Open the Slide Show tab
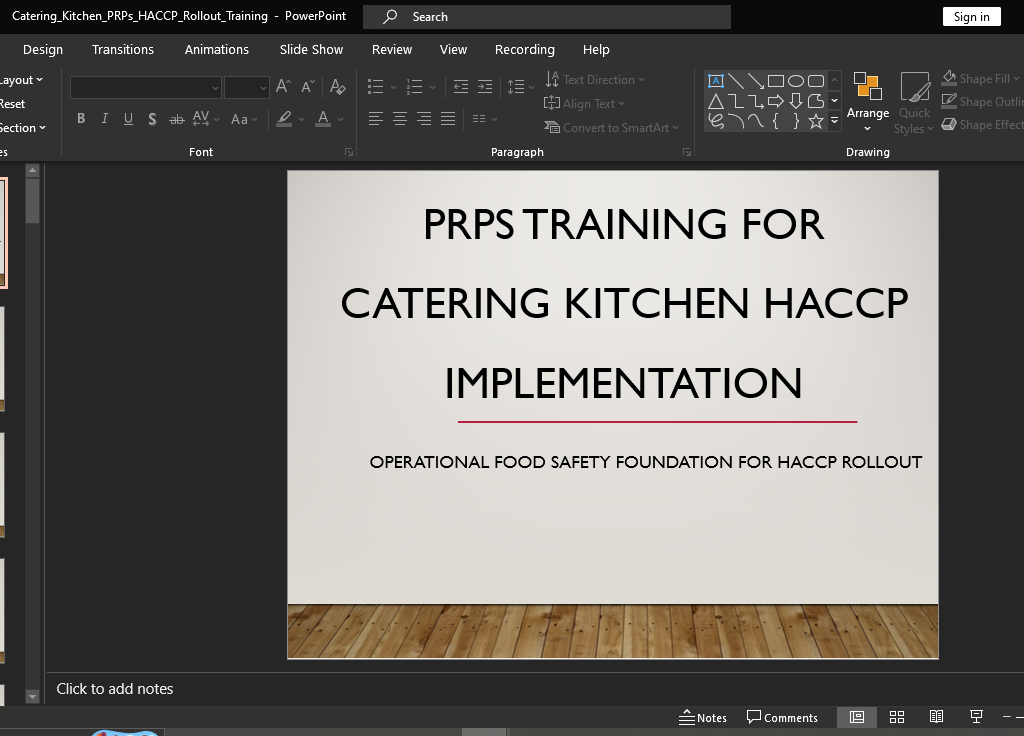This screenshot has width=1024, height=736. pyautogui.click(x=312, y=50)
